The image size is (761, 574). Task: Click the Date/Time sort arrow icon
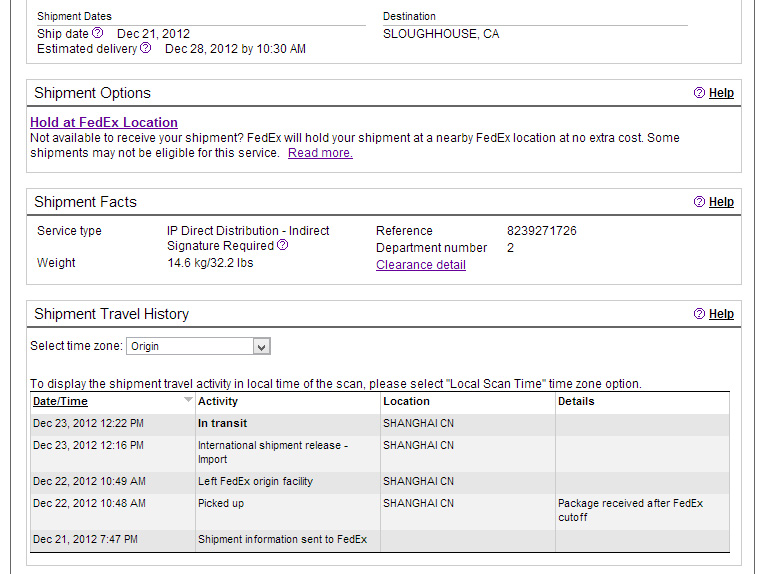[188, 400]
